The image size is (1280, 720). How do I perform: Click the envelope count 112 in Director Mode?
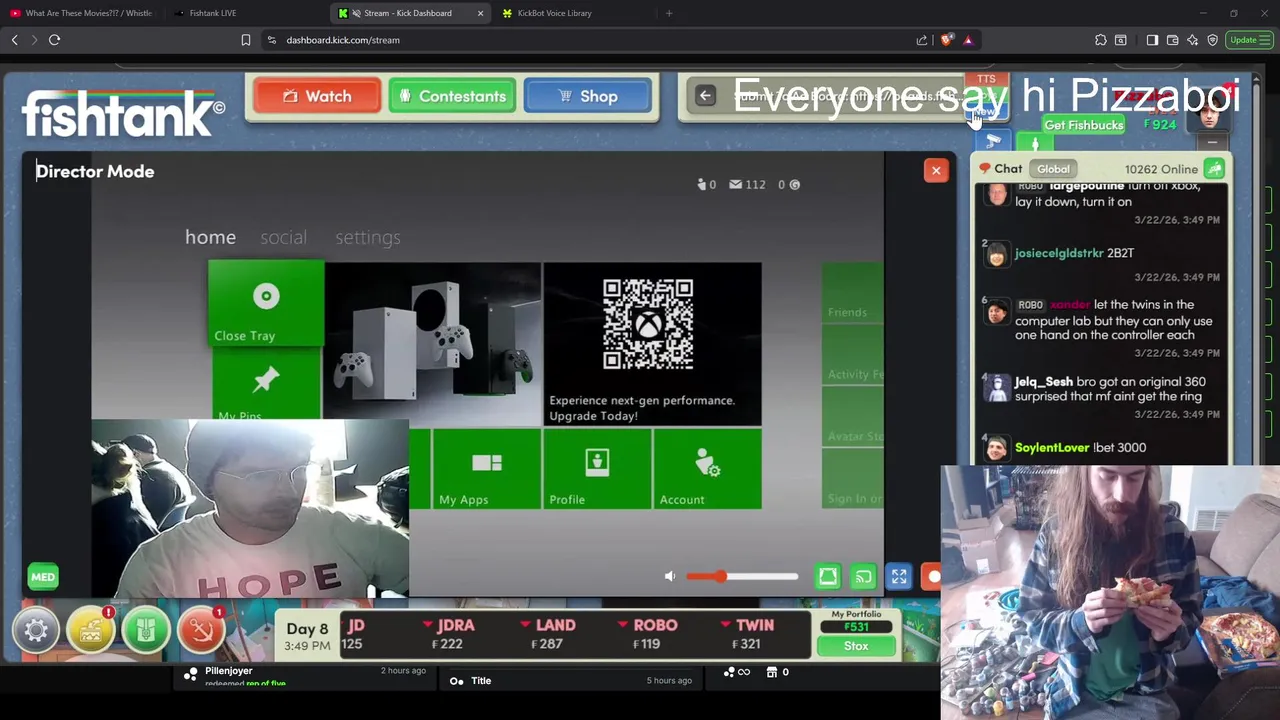pos(747,184)
